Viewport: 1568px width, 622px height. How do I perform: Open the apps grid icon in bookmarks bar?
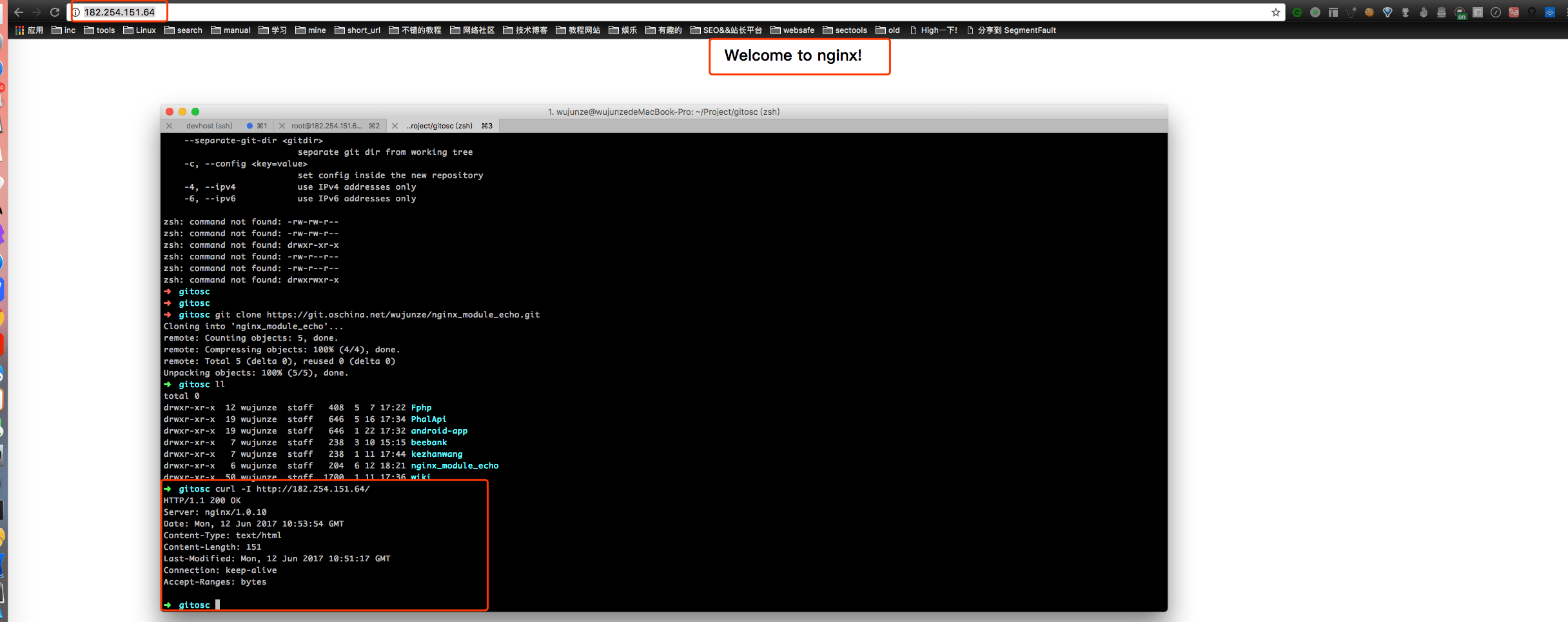[x=19, y=30]
